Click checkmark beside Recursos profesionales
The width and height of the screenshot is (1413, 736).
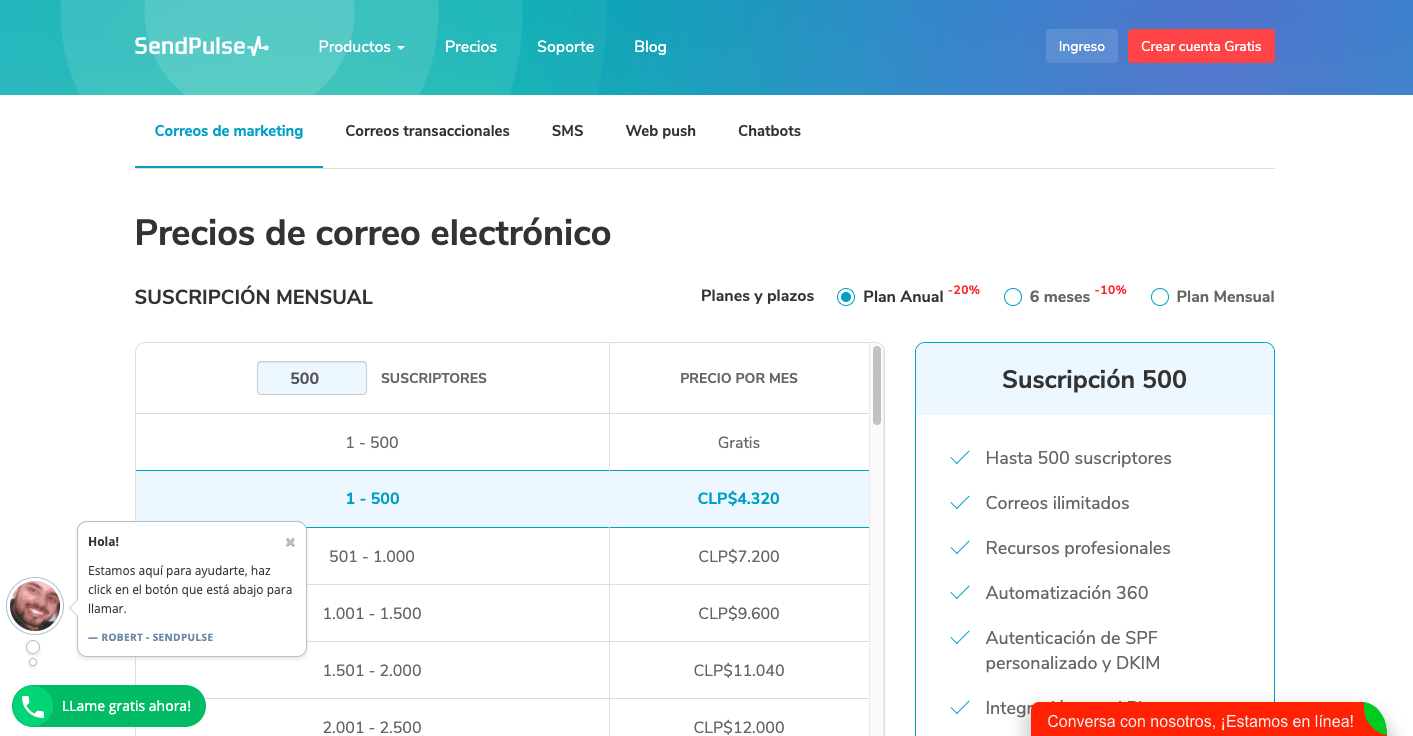(960, 548)
